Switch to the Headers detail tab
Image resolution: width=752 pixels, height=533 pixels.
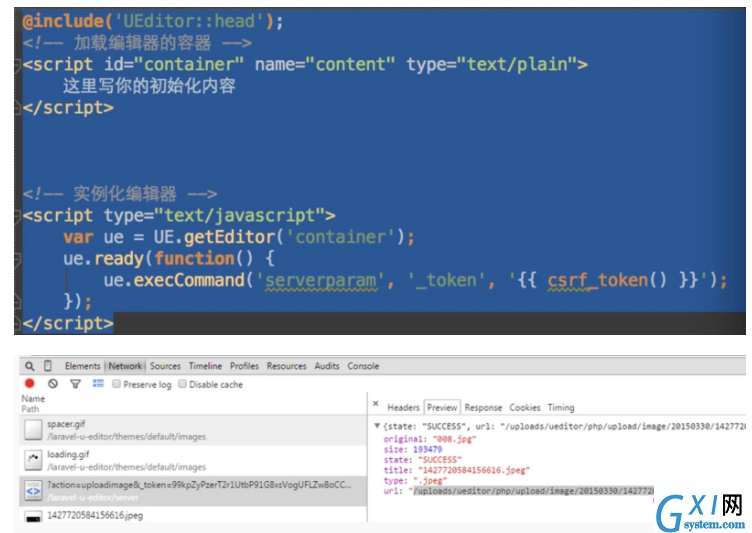(x=403, y=407)
